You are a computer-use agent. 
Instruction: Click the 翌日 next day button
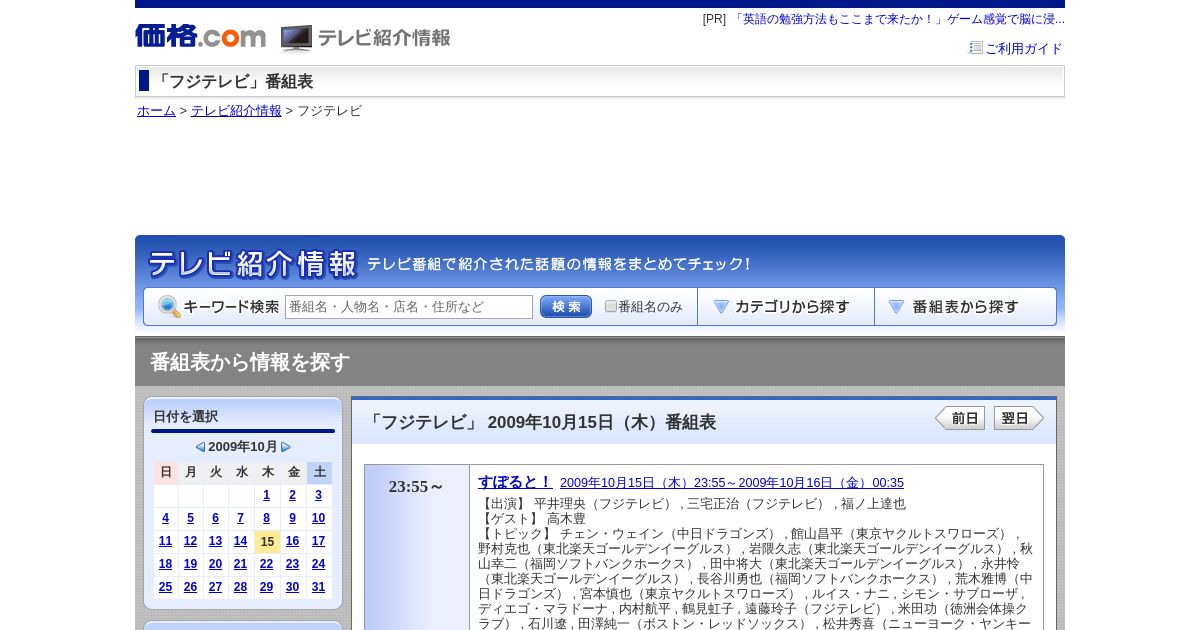[1019, 418]
